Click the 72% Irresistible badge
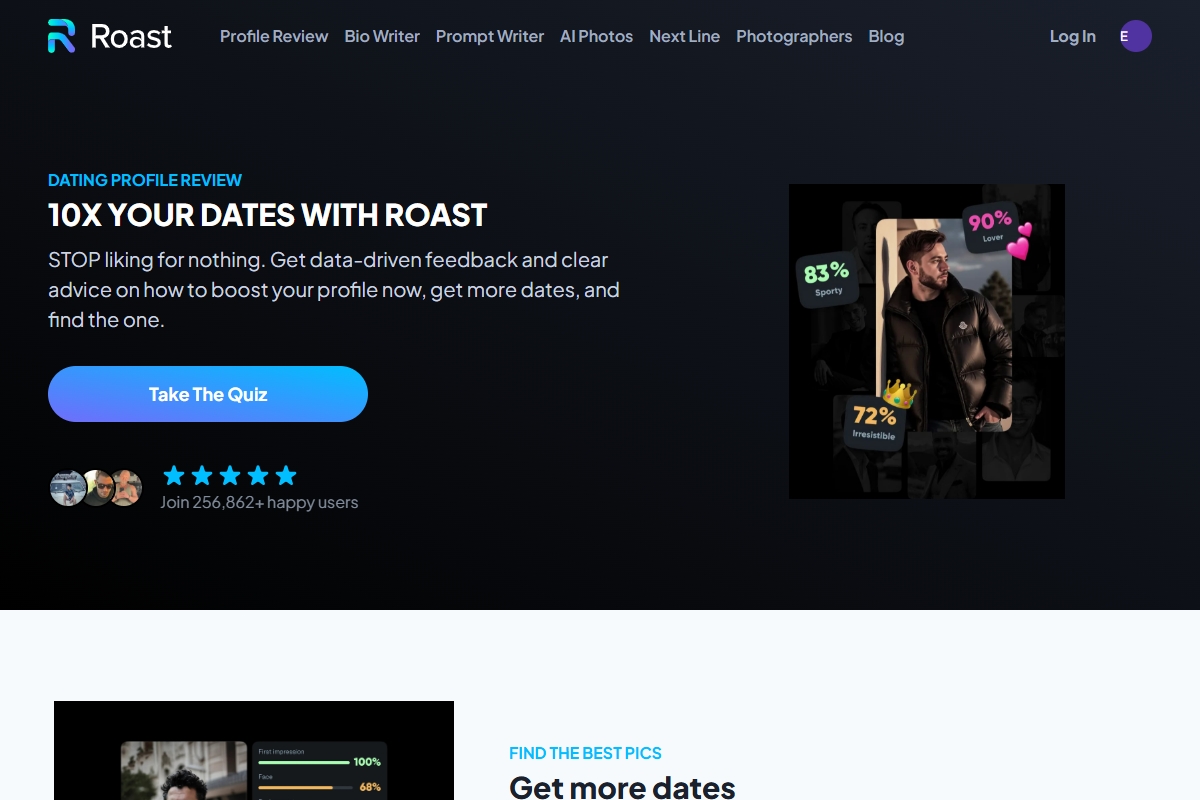This screenshot has width=1200, height=800. [x=874, y=422]
